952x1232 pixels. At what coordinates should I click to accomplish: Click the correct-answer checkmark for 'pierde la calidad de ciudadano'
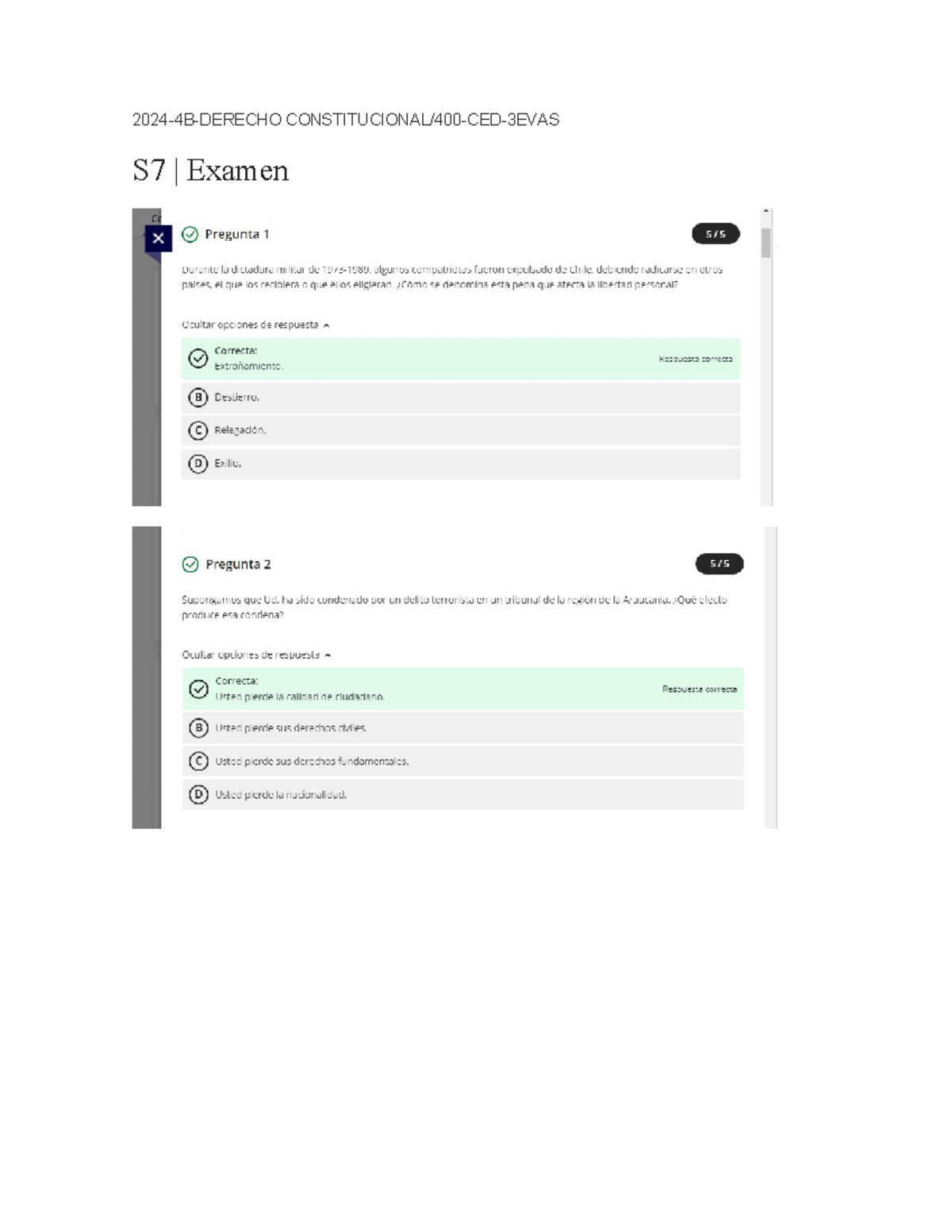click(198, 689)
